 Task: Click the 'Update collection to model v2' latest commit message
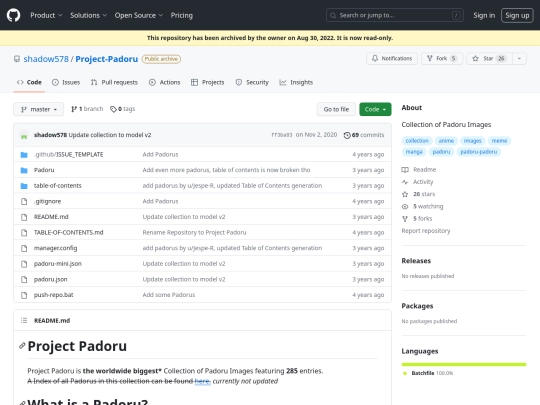[110, 135]
